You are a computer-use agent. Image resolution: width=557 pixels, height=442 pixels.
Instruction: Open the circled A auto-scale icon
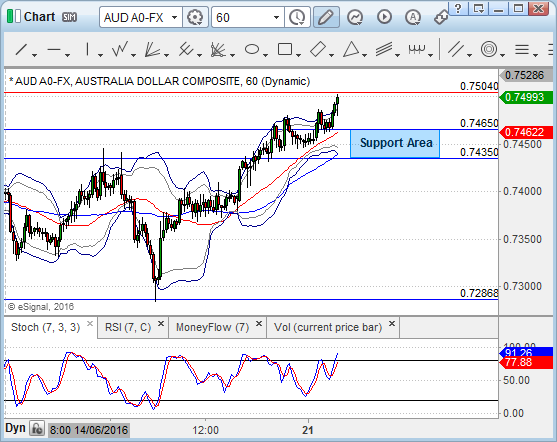[413, 17]
